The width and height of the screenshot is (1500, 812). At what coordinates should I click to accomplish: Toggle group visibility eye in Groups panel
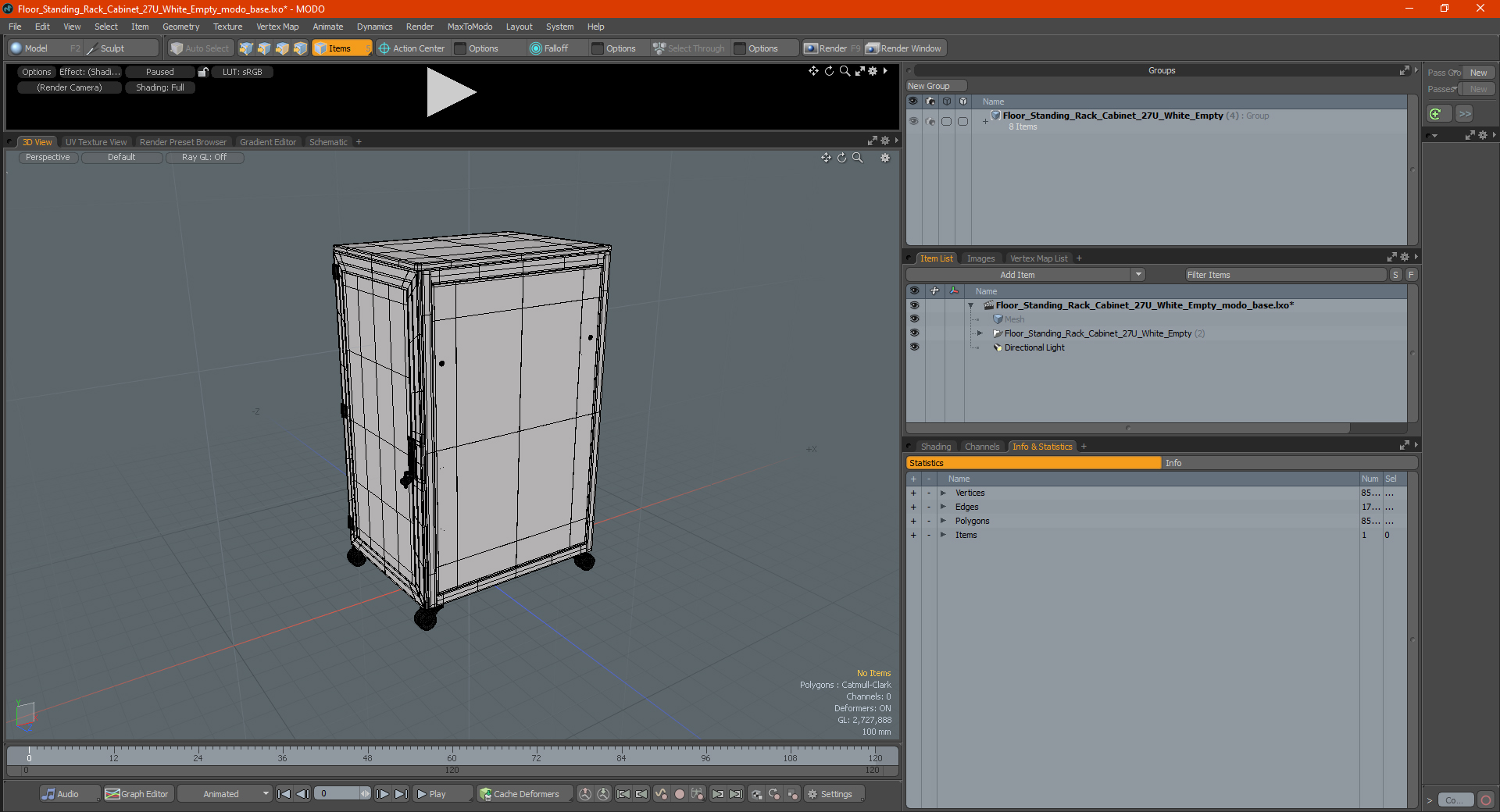[x=913, y=121]
